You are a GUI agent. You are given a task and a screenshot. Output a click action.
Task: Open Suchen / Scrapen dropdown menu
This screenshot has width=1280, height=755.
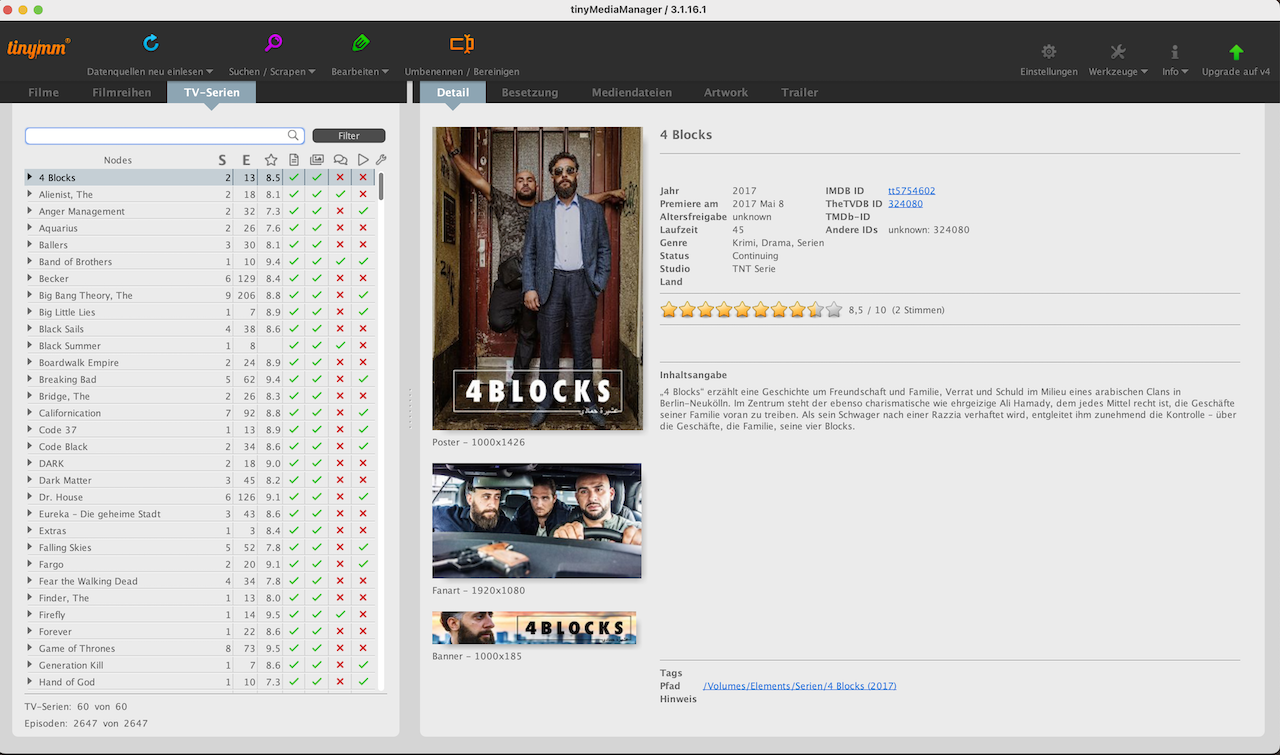tap(272, 72)
